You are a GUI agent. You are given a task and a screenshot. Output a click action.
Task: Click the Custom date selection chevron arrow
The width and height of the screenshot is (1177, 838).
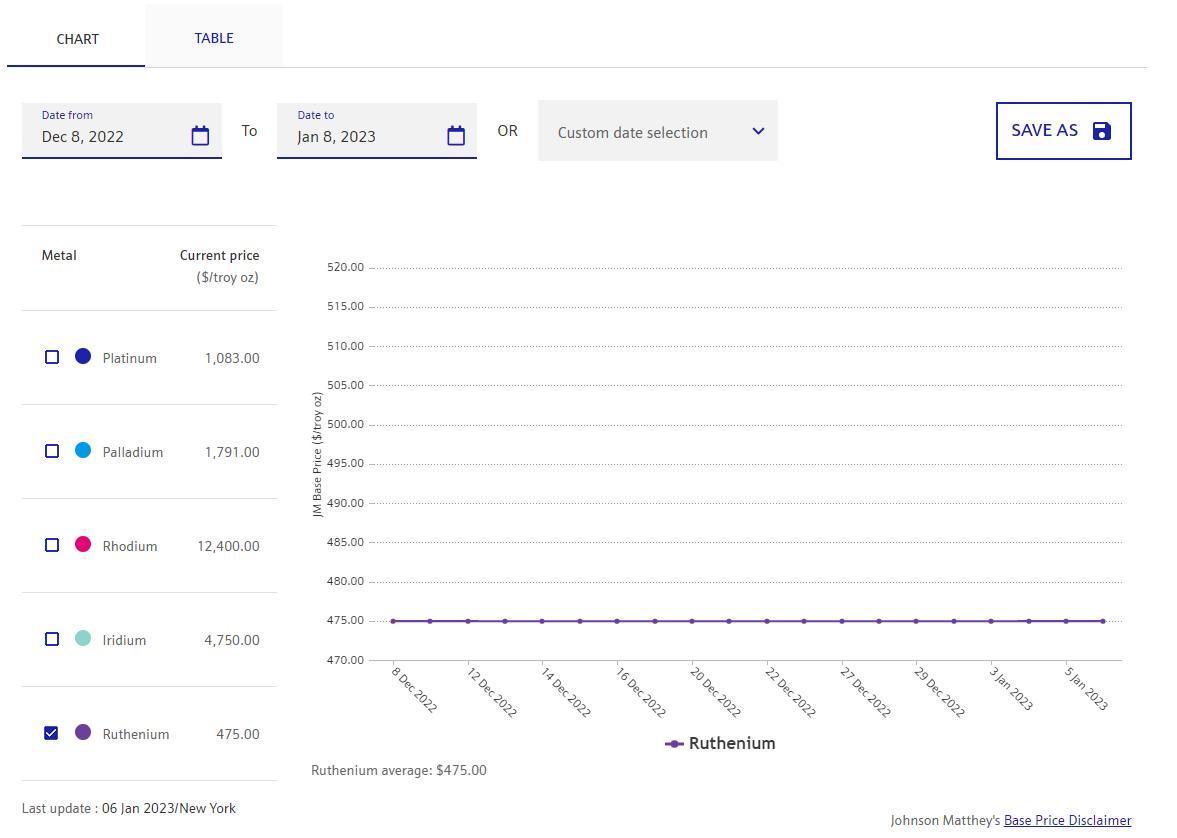758,131
